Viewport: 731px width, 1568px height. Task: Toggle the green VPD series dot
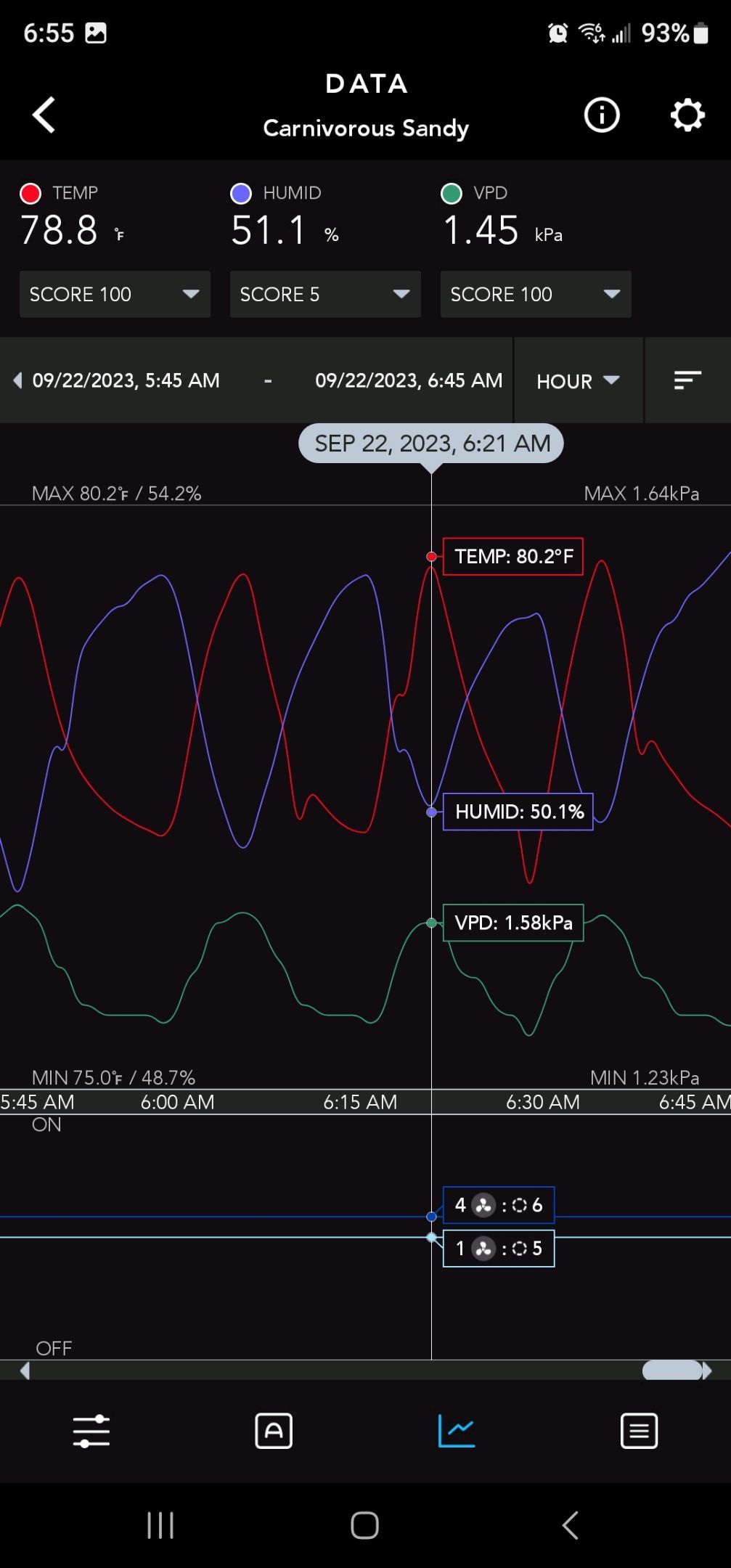point(452,193)
